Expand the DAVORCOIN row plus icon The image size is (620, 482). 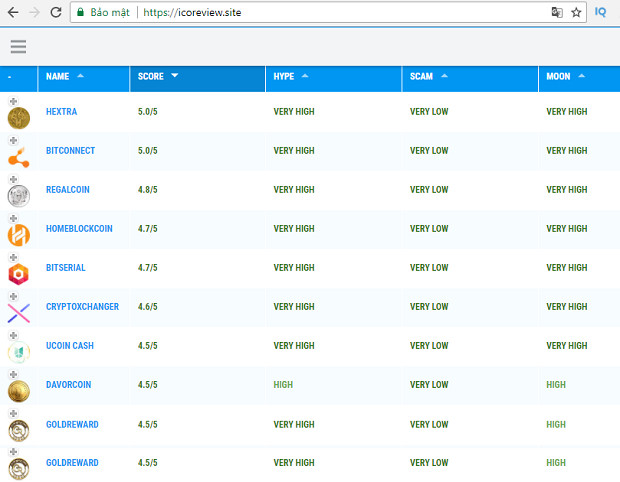coord(13,374)
